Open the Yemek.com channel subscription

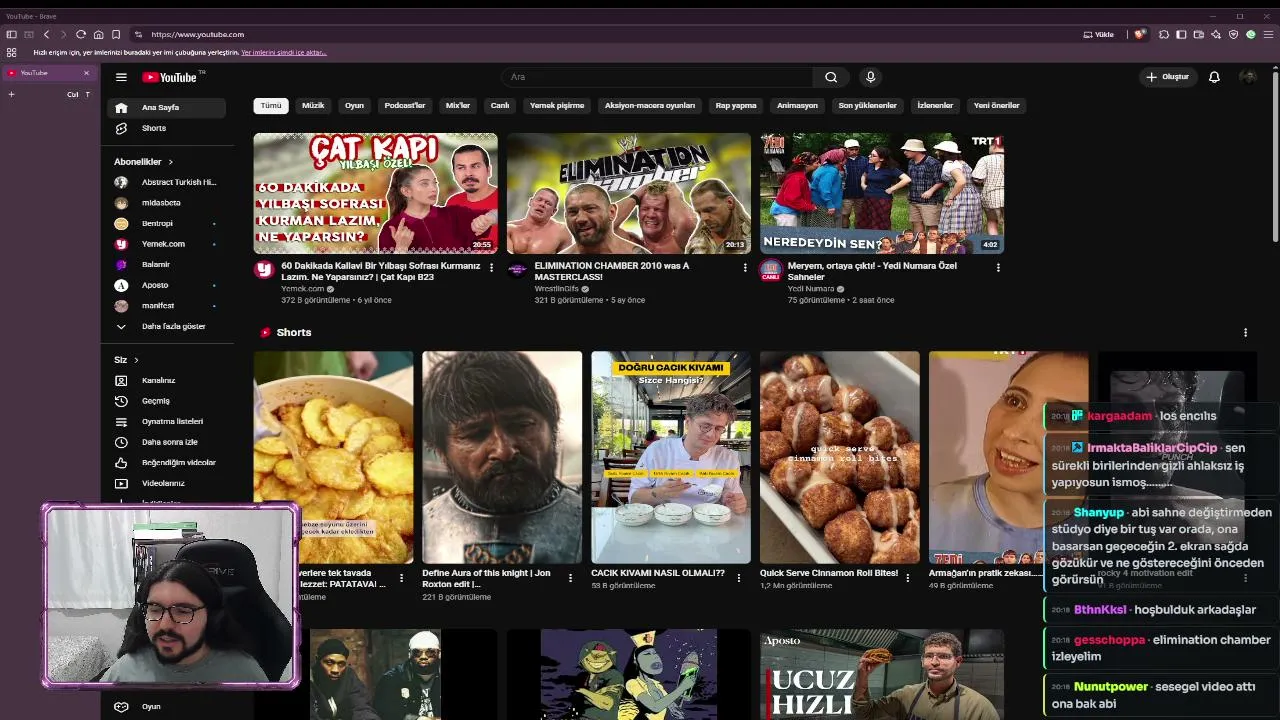166,244
